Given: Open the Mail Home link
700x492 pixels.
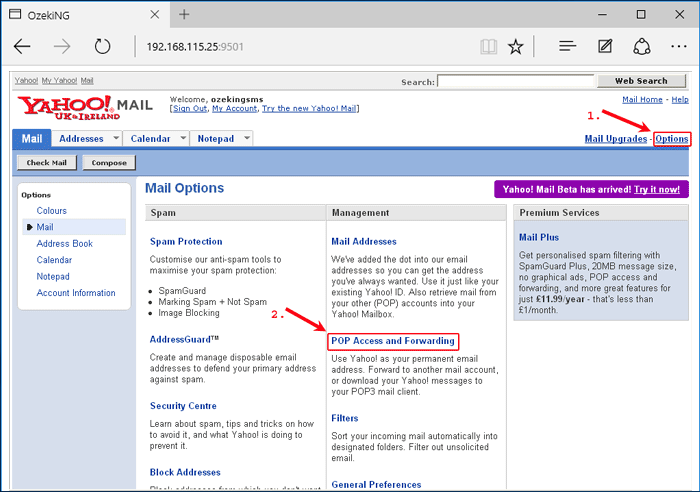Looking at the screenshot, I should click(642, 100).
